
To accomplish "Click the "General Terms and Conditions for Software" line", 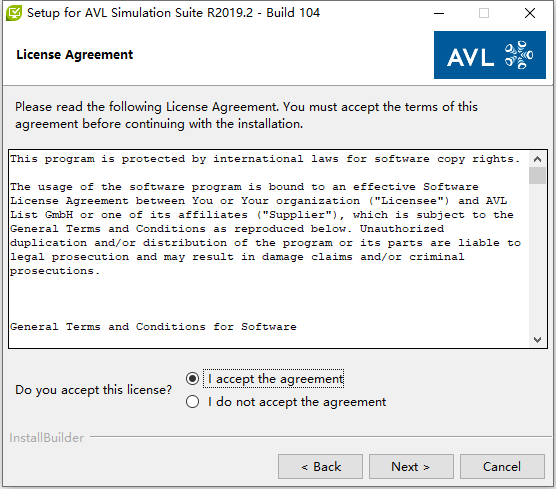I will [153, 327].
